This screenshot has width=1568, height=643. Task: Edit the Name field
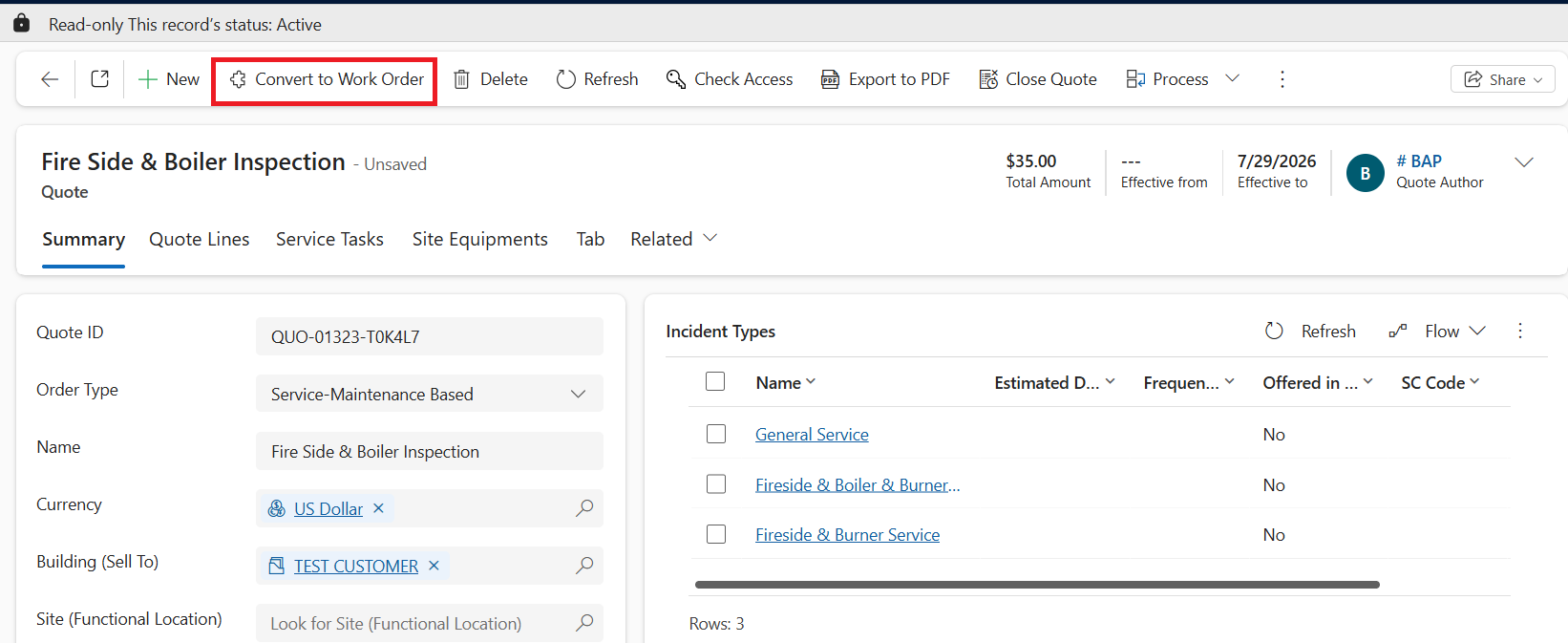[430, 451]
